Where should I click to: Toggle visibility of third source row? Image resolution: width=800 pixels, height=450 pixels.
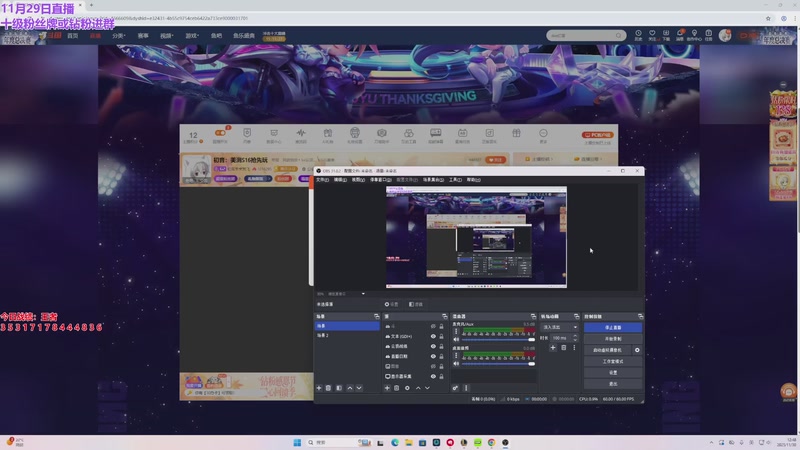(x=433, y=346)
